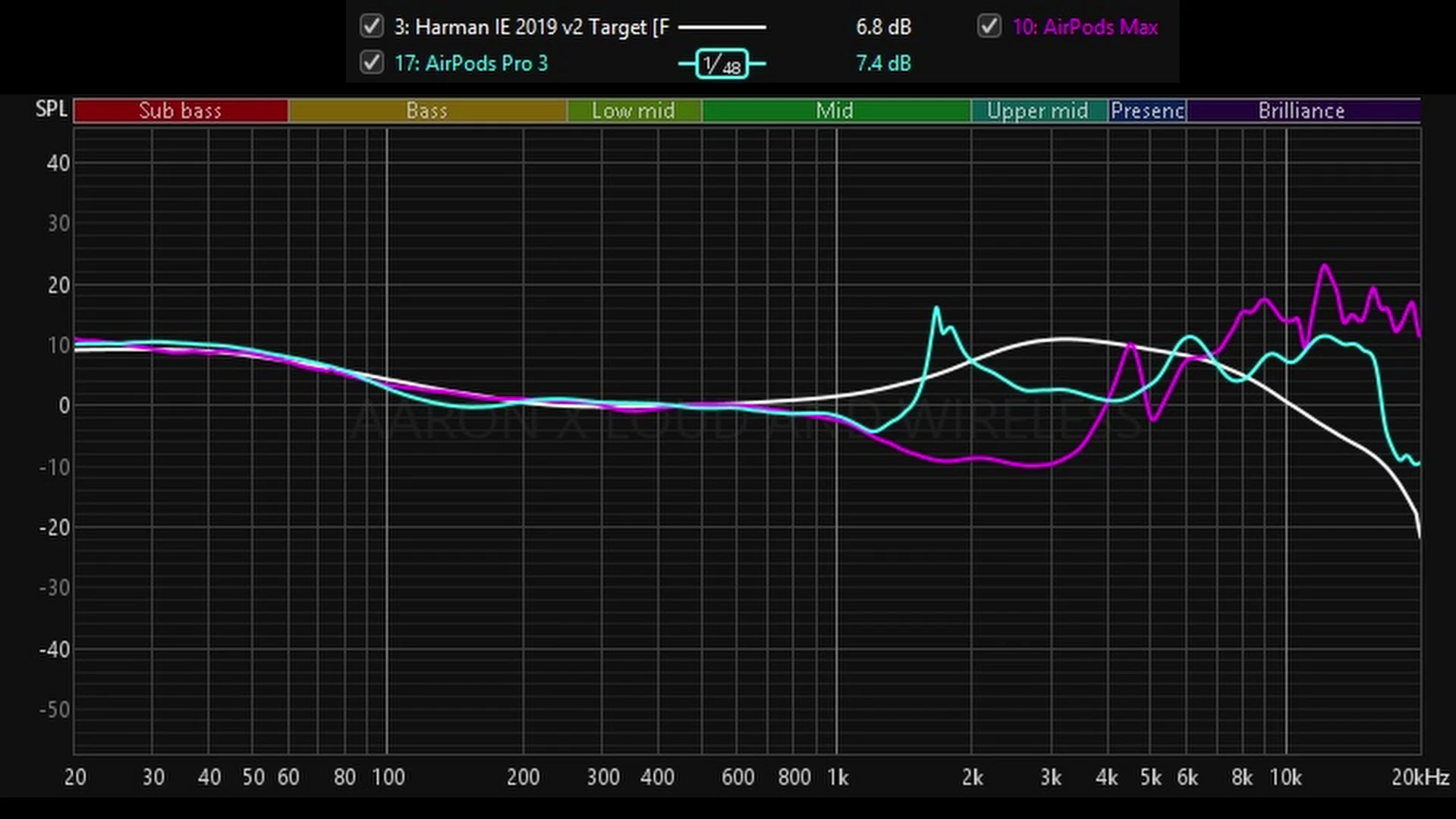This screenshot has height=819, width=1456.
Task: Click the 40 dB axis tick label
Action: [x=58, y=163]
